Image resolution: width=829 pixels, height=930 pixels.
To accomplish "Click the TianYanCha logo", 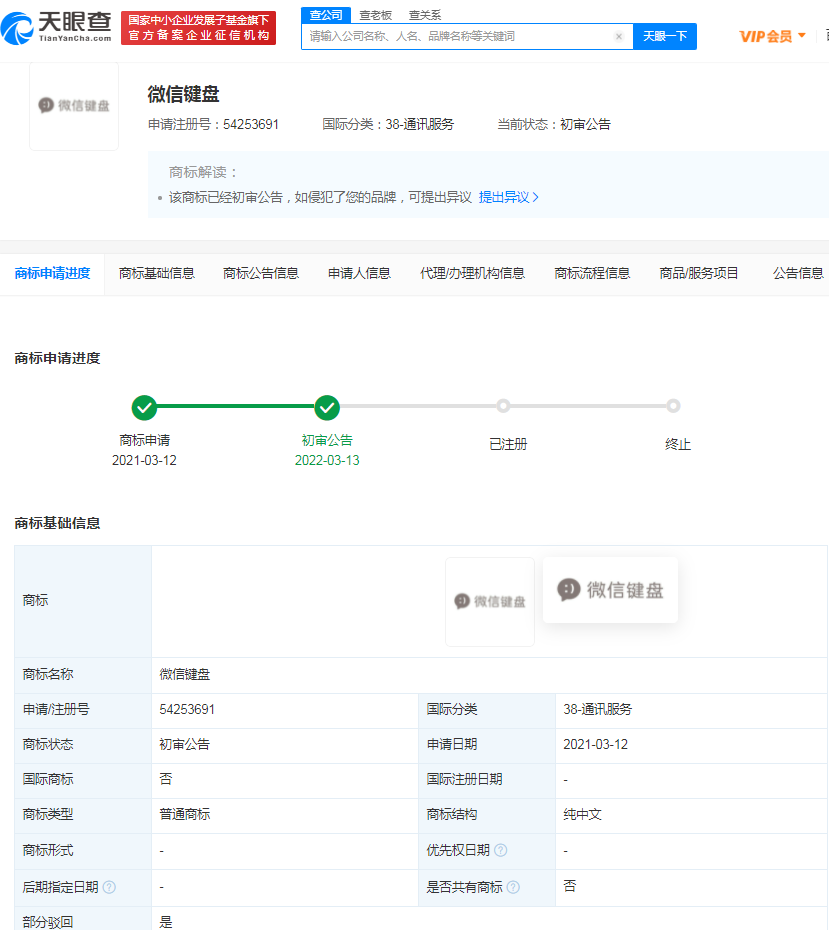I will coord(56,27).
